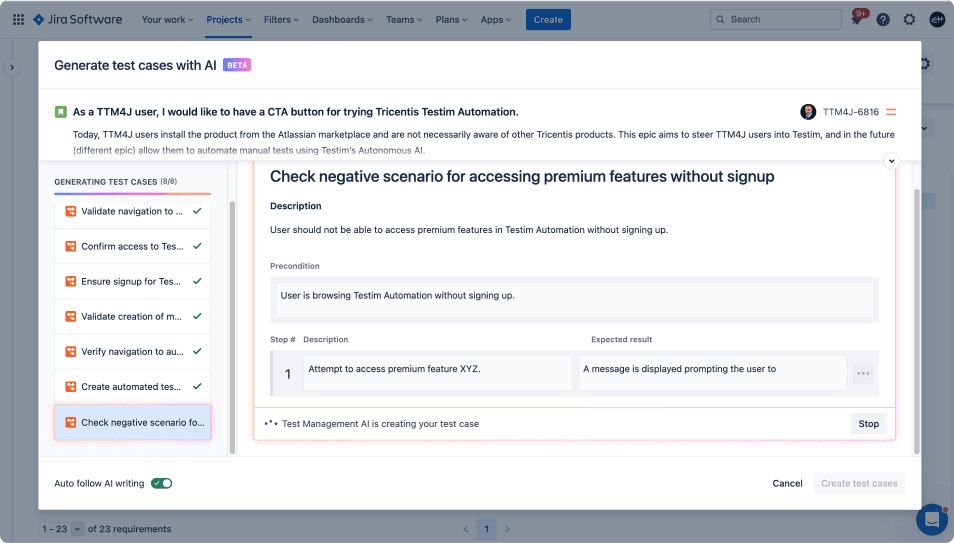Open the Your work dropdown menu
954x543 pixels.
[167, 19]
